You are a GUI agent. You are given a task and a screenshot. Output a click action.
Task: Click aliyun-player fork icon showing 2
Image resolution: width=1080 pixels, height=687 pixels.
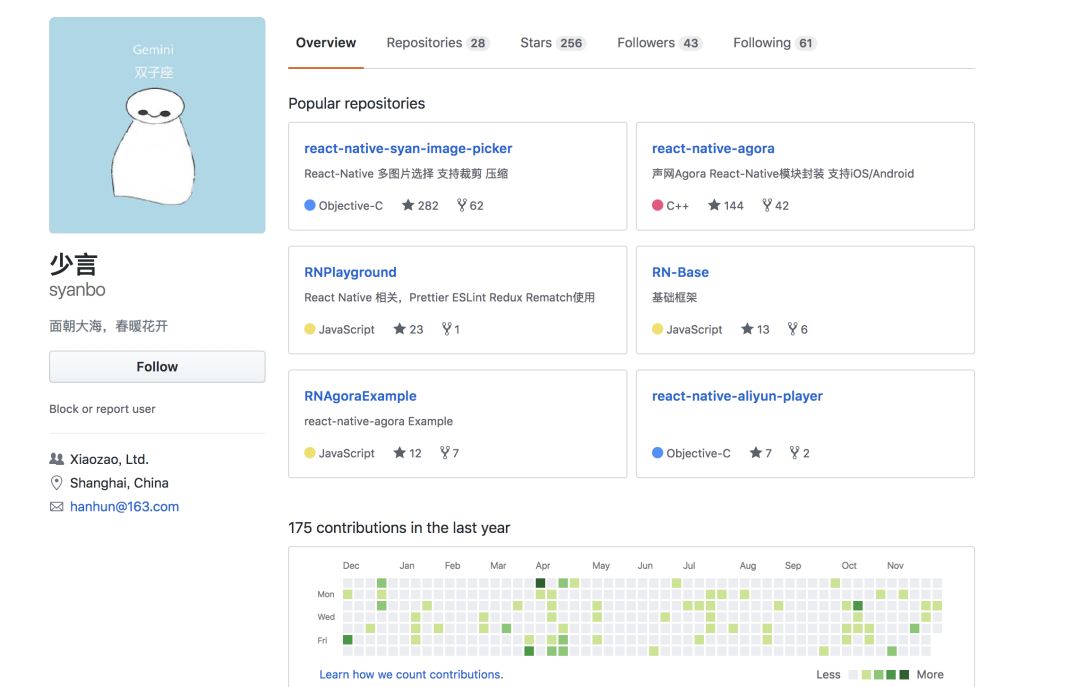[795, 453]
